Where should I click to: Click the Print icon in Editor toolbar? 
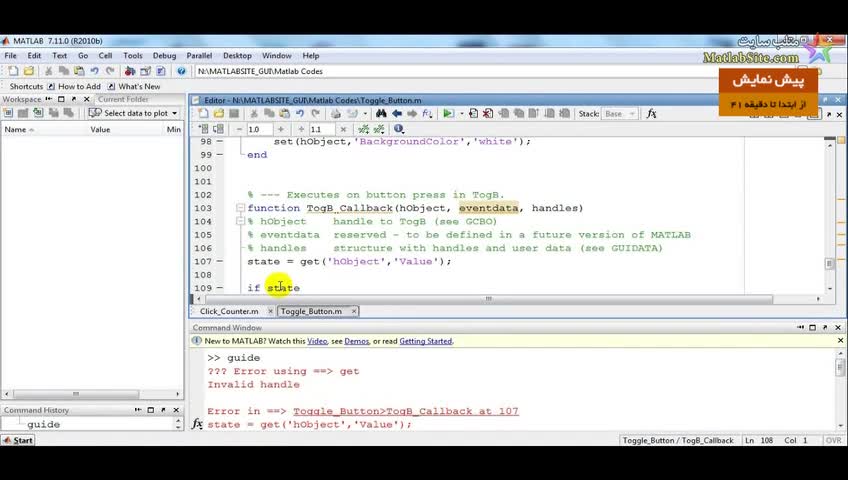pos(336,114)
